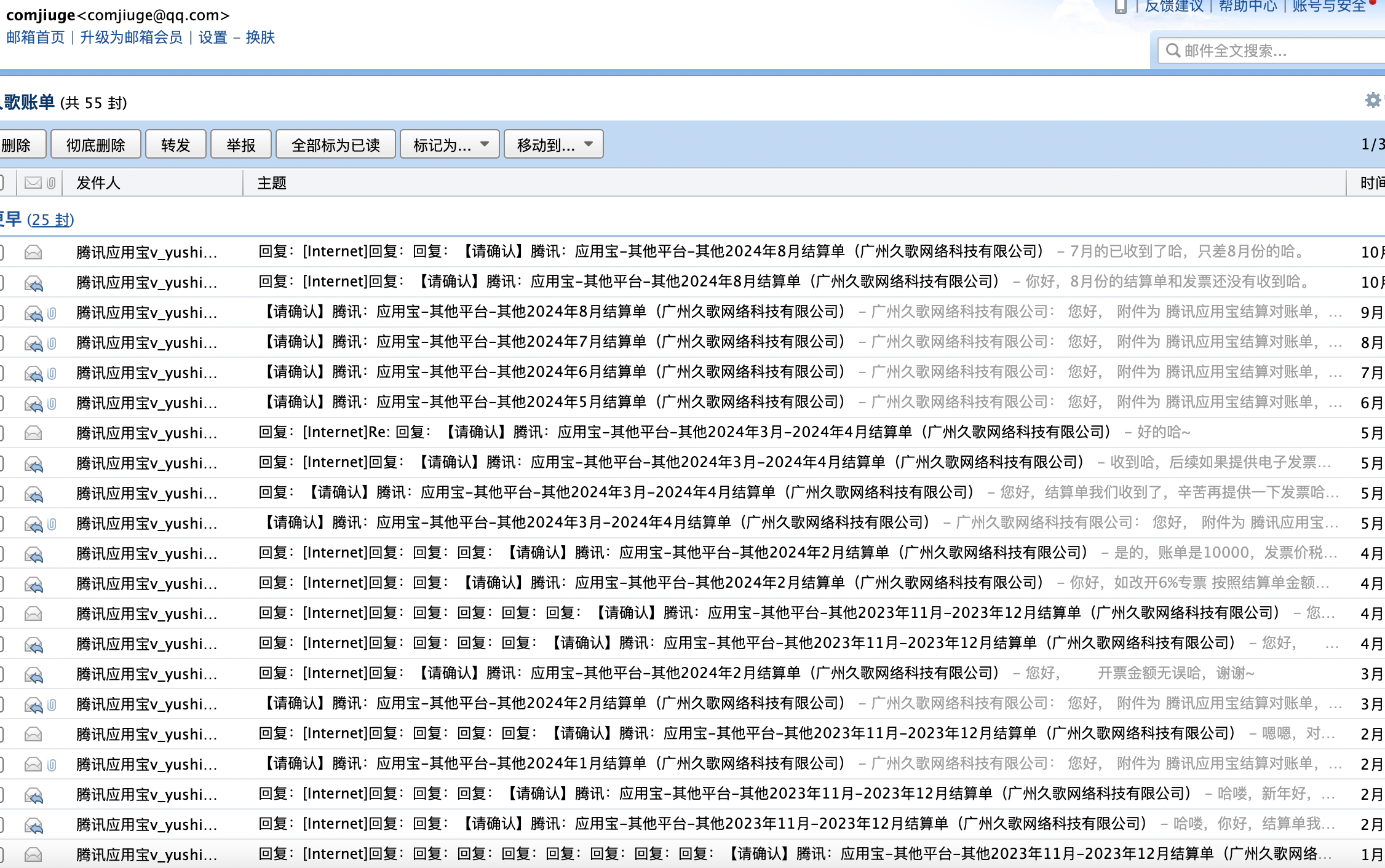Screen dimensions: 1385x868
Task: Click the mobile phone icon beside 反馈建议
Action: point(1121,7)
